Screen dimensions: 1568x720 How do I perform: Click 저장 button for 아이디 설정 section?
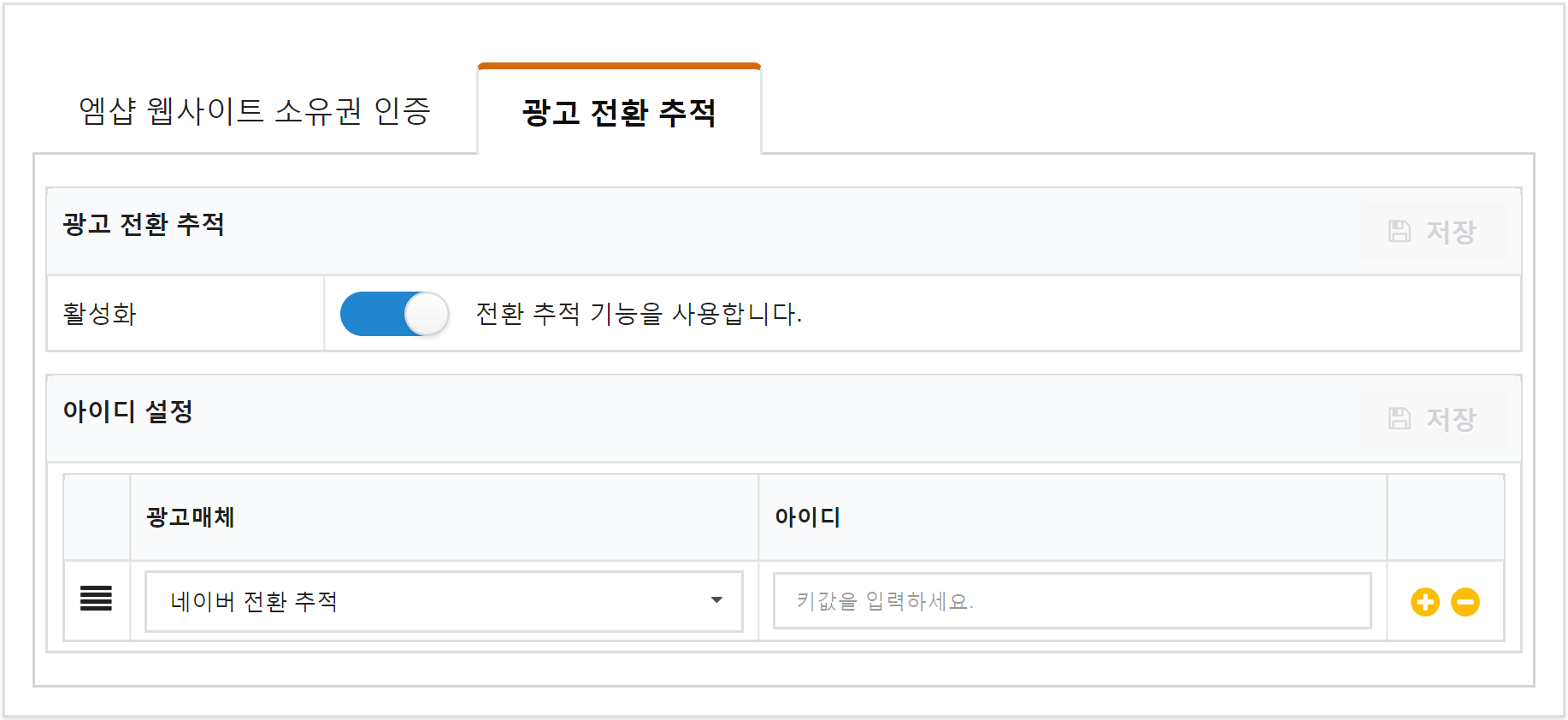(x=1433, y=418)
